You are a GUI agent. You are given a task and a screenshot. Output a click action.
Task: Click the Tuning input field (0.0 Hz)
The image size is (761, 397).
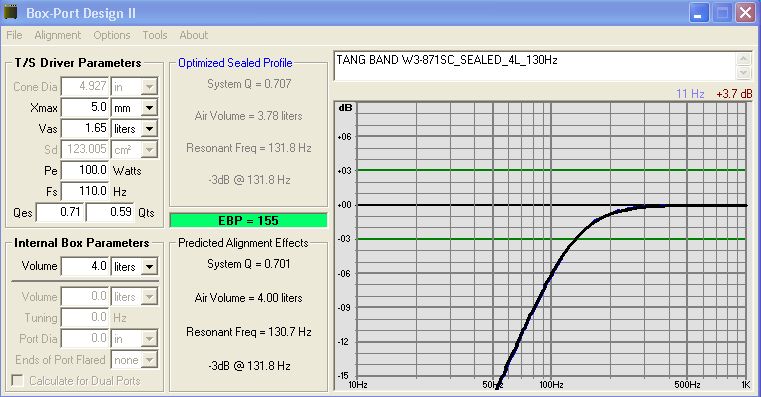(85, 318)
